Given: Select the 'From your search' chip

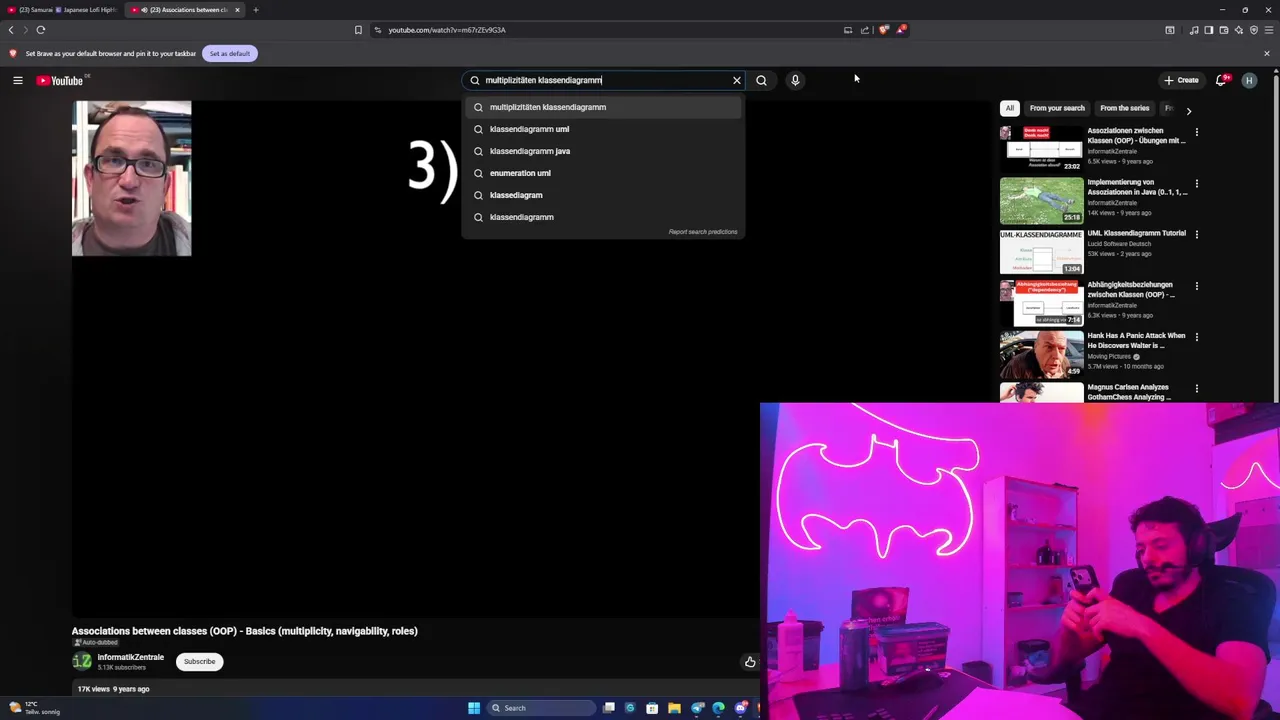Looking at the screenshot, I should pos(1057,108).
